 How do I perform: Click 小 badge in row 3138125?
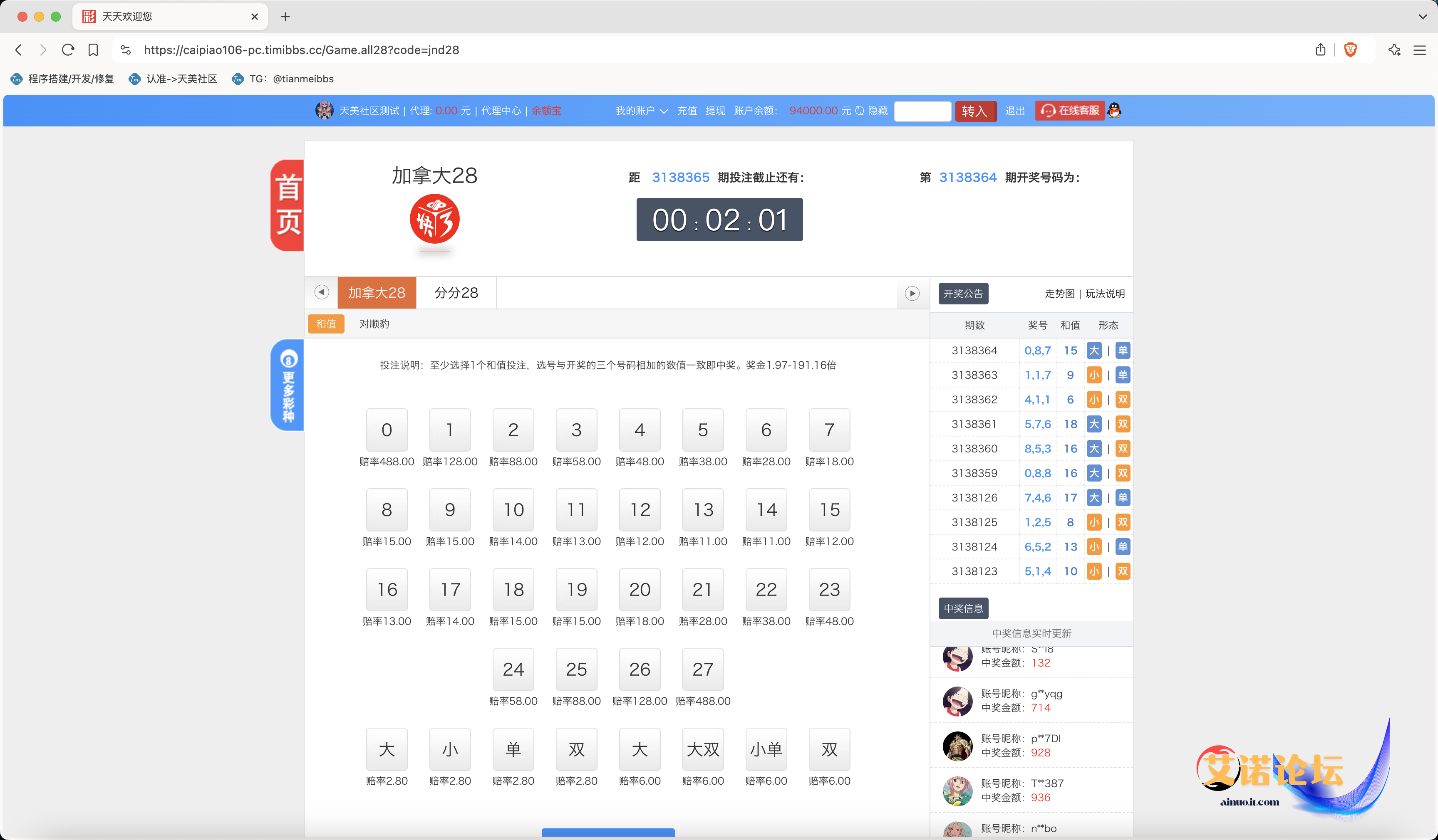pyautogui.click(x=1094, y=522)
